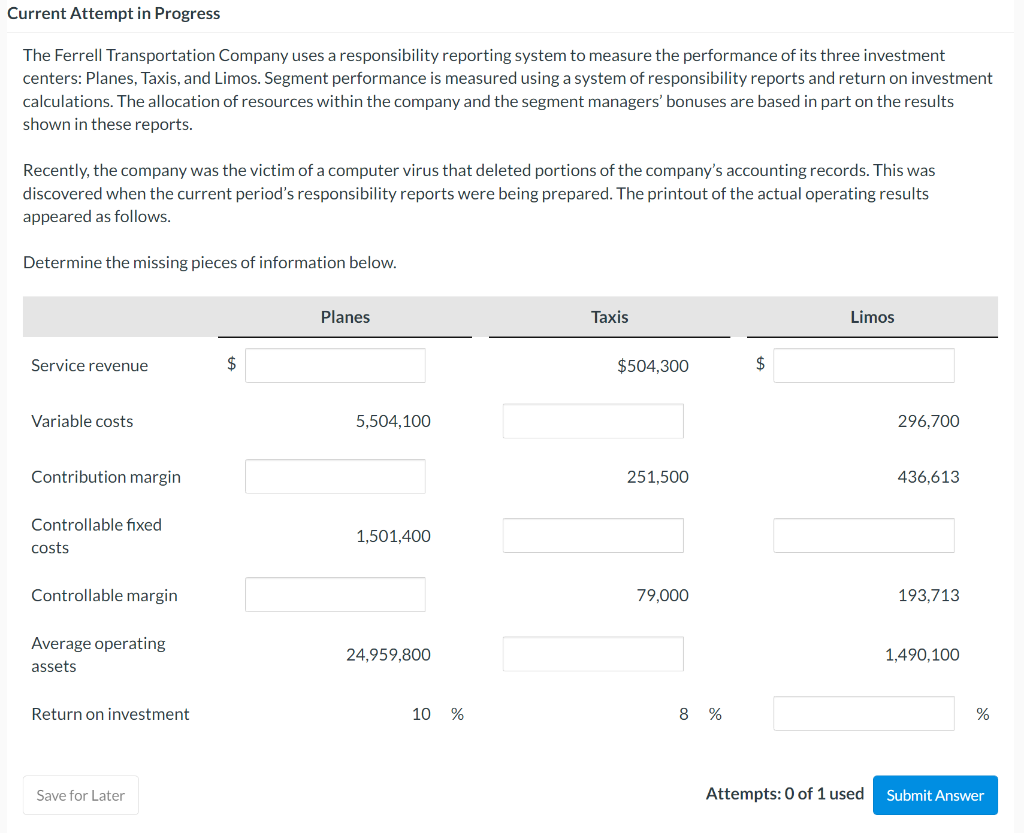
Task: Click the Limos controllable margin value 193,713
Action: coord(928,595)
